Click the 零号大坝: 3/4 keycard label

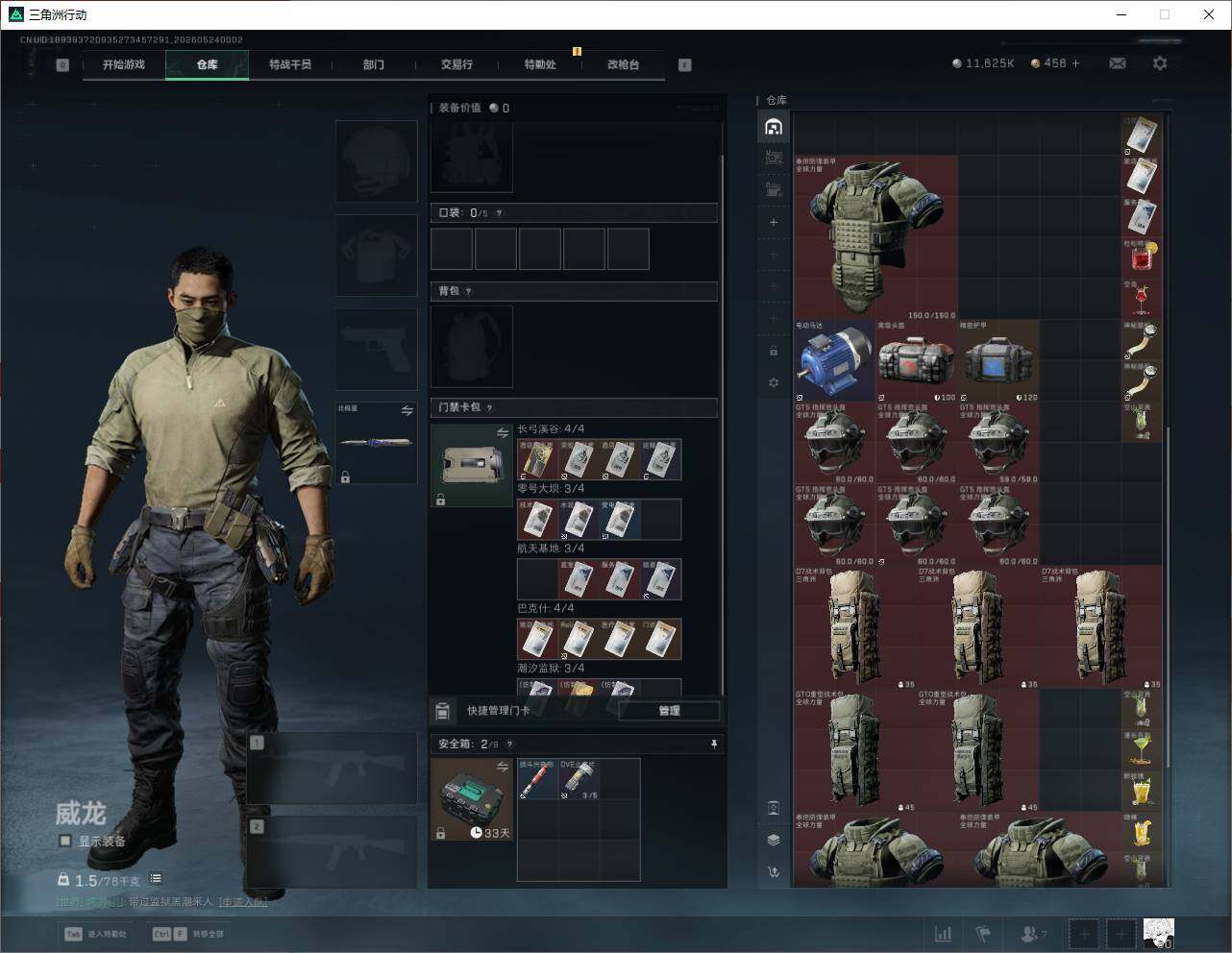(x=551, y=489)
